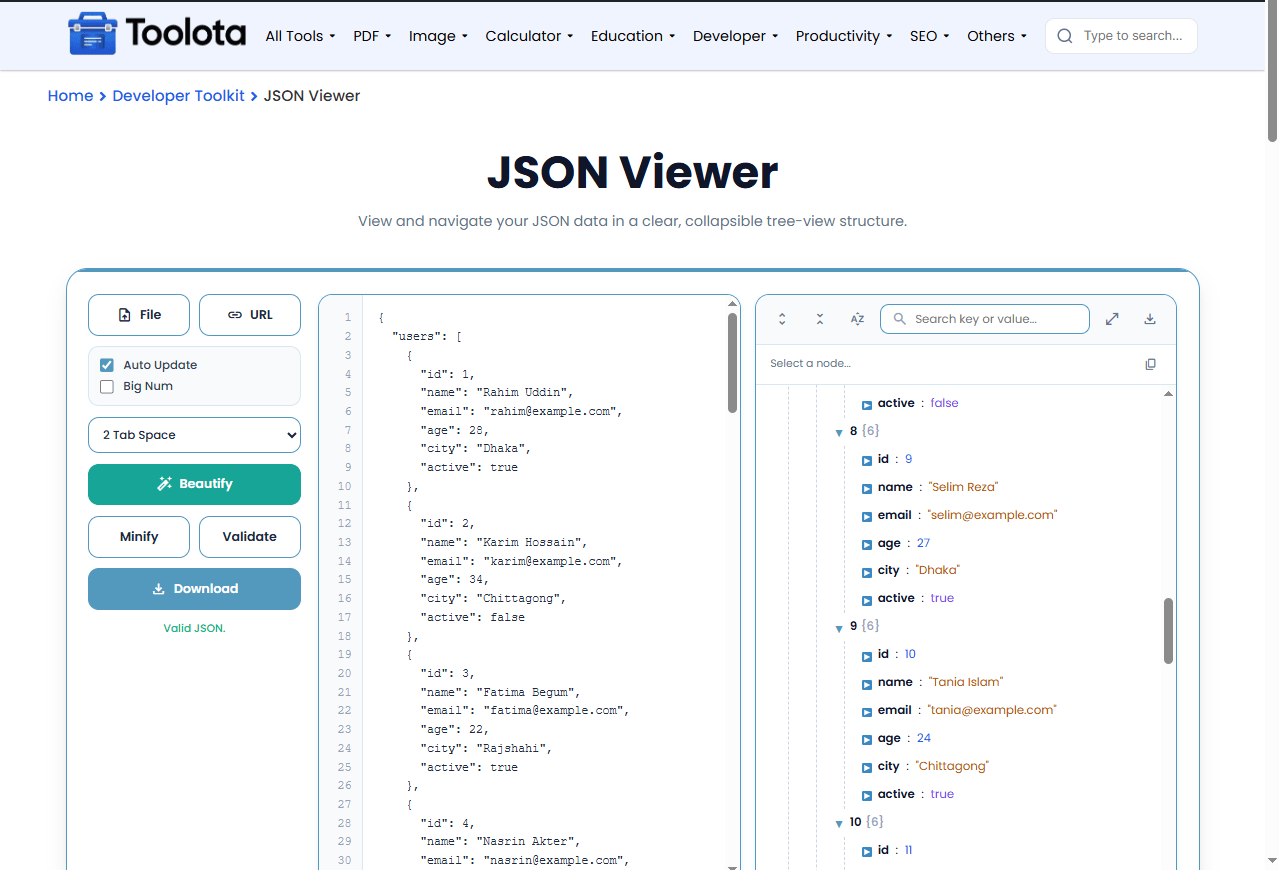Screen dimensions: 1279x870
Task: Download tree data icon
Action: [x=1150, y=319]
